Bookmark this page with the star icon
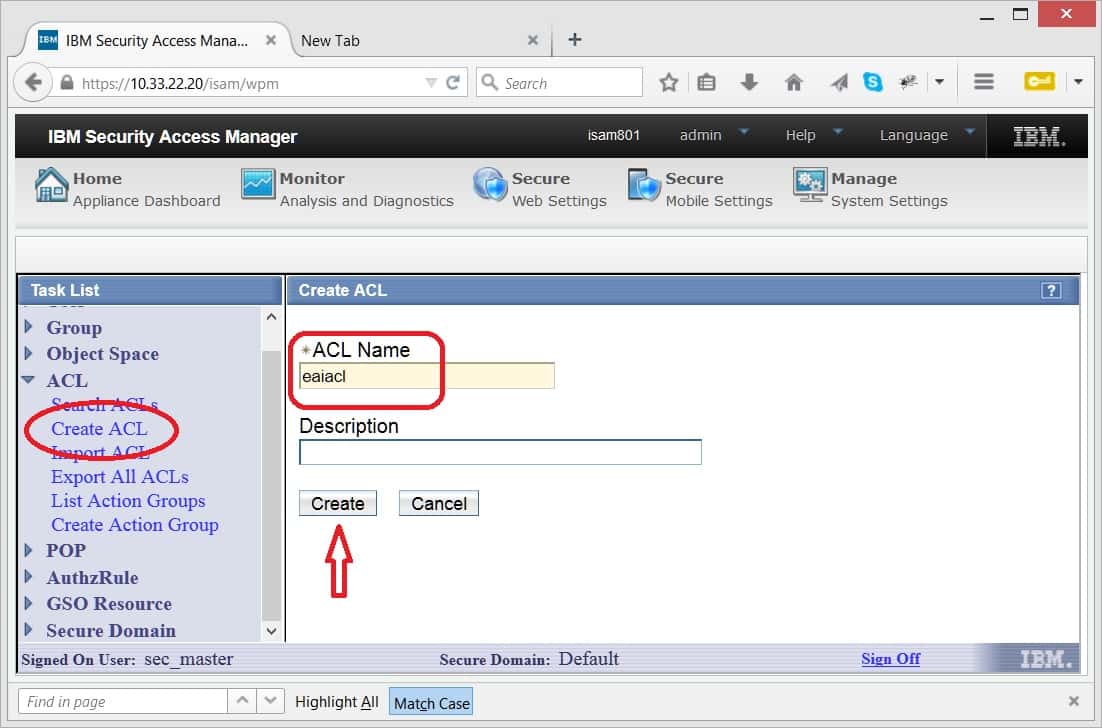The image size is (1102, 728). pyautogui.click(x=668, y=83)
